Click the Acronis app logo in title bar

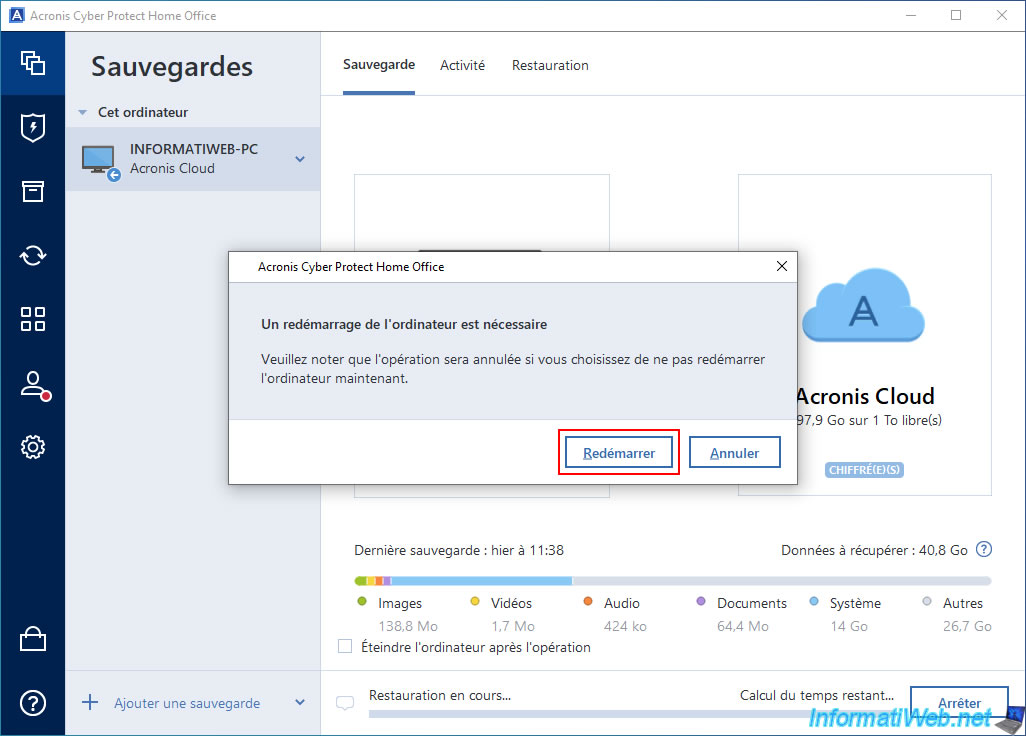coord(16,15)
